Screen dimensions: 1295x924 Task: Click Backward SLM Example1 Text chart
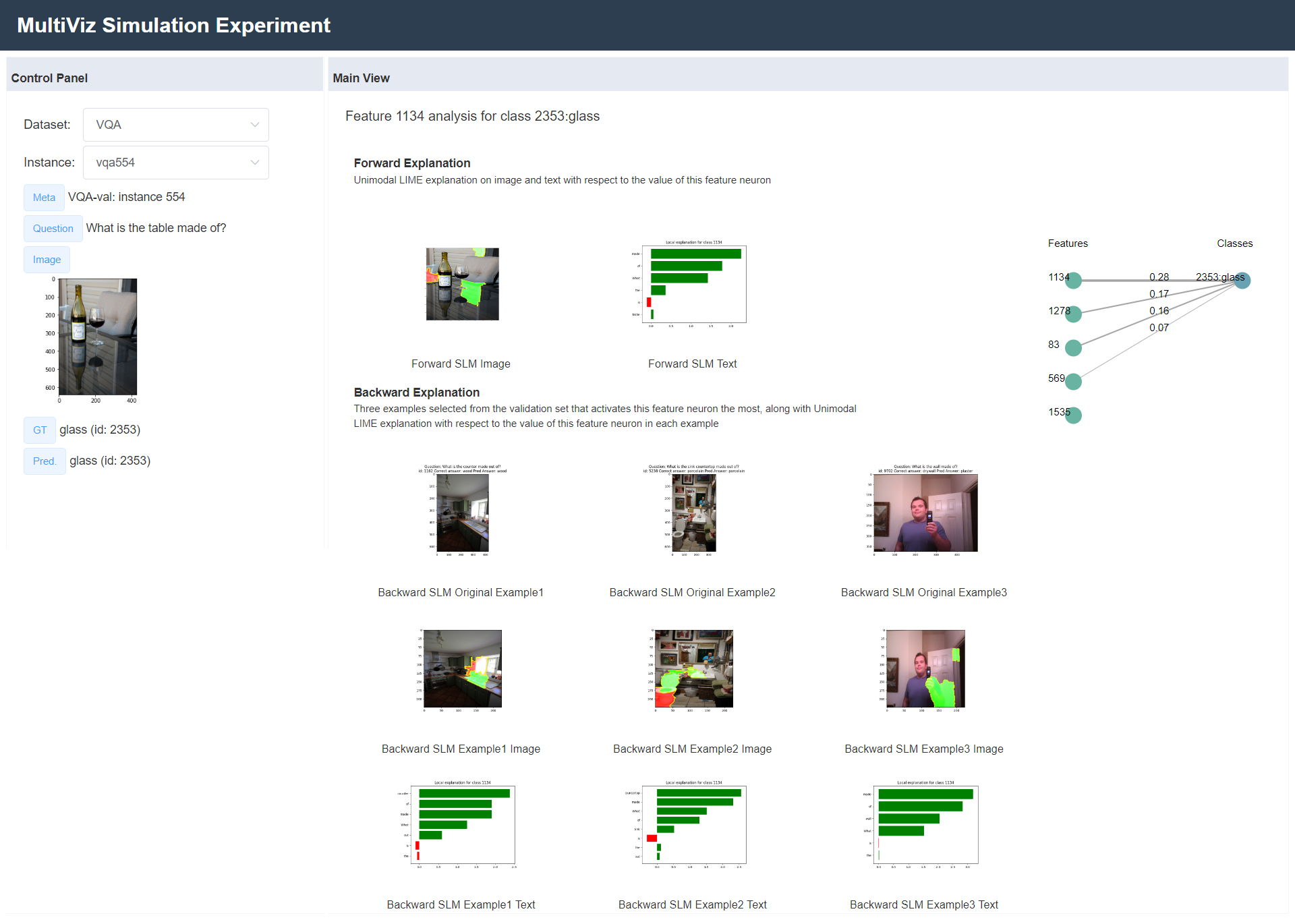pos(461,824)
